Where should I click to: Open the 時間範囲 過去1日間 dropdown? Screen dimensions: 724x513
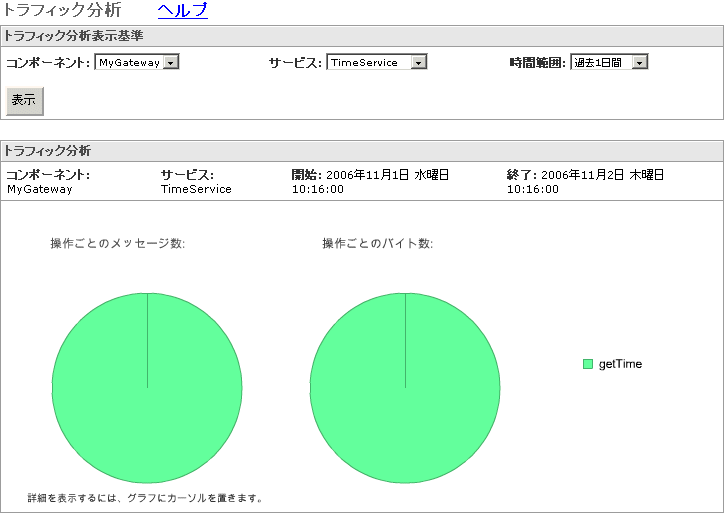609,62
